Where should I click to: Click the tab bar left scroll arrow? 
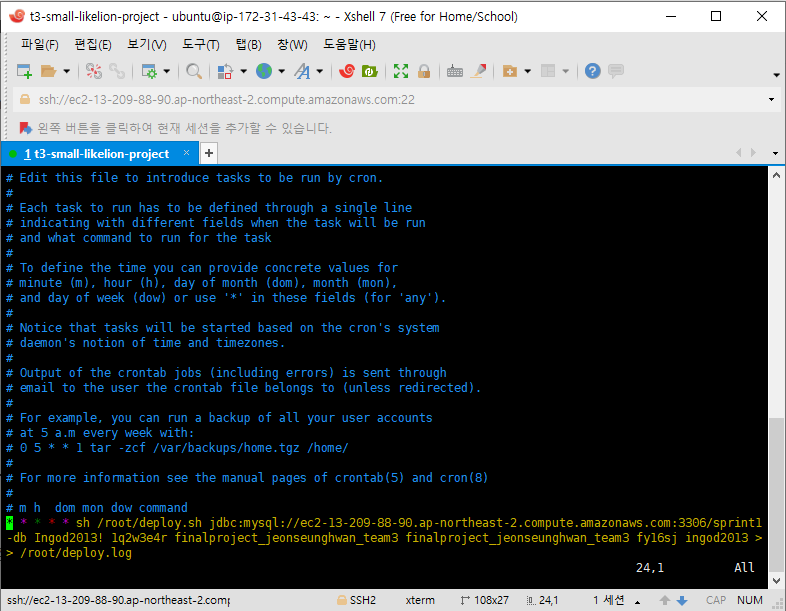pyautogui.click(x=738, y=152)
